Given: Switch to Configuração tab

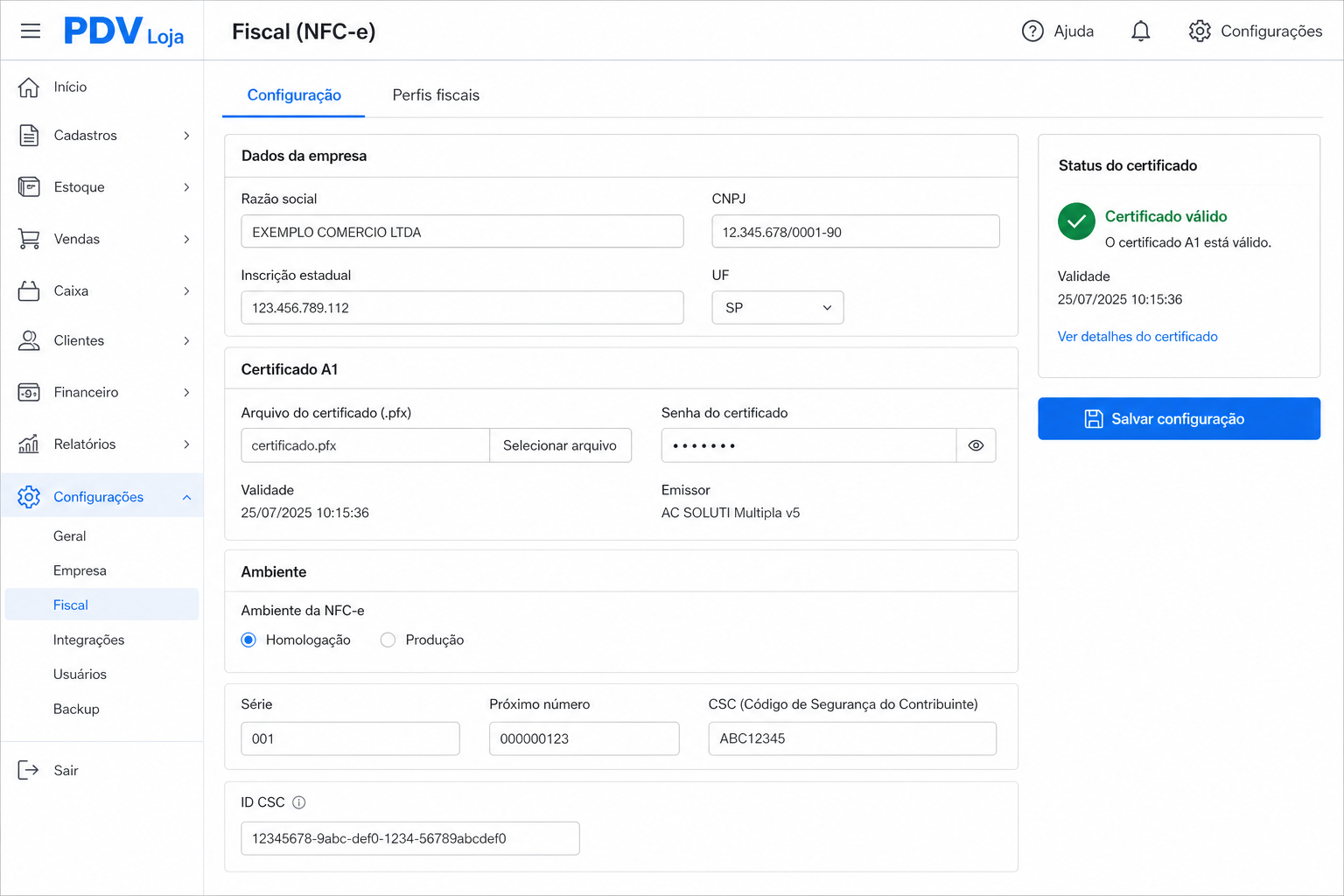Looking at the screenshot, I should tap(294, 94).
